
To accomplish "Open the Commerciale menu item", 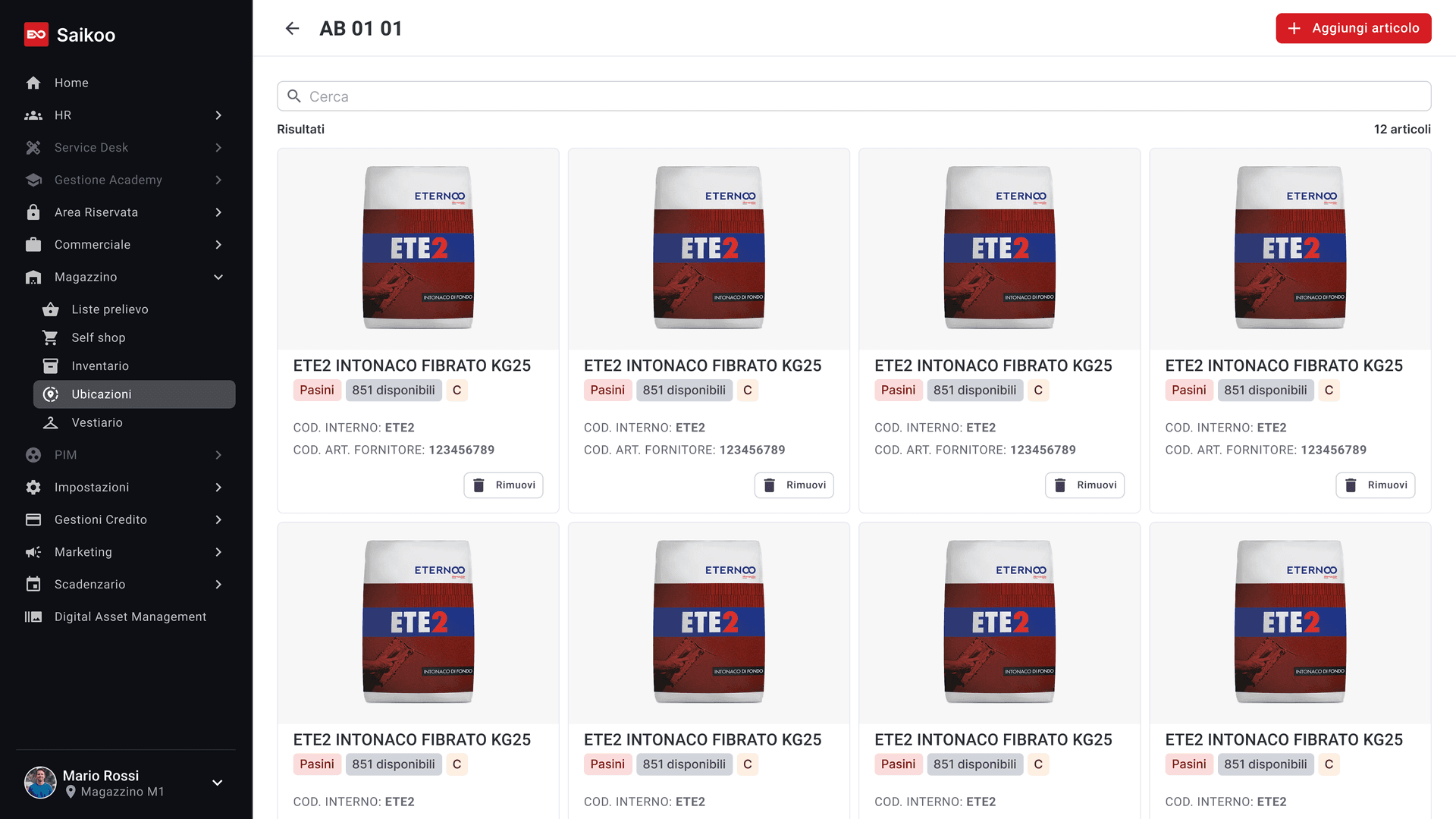I will (x=93, y=245).
